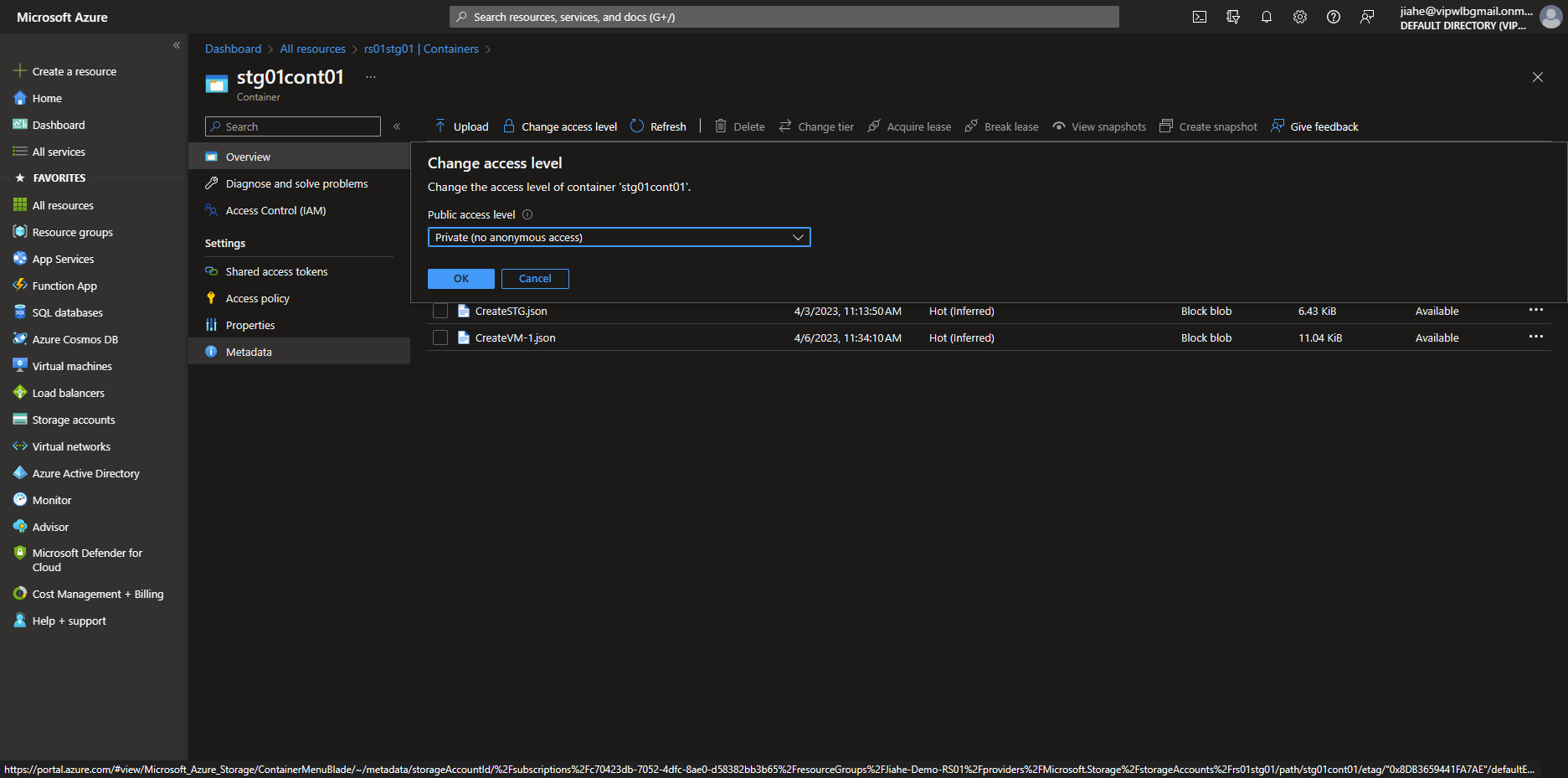The height and width of the screenshot is (778, 1568).
Task: Open Shared access tokens
Action: (x=299, y=271)
